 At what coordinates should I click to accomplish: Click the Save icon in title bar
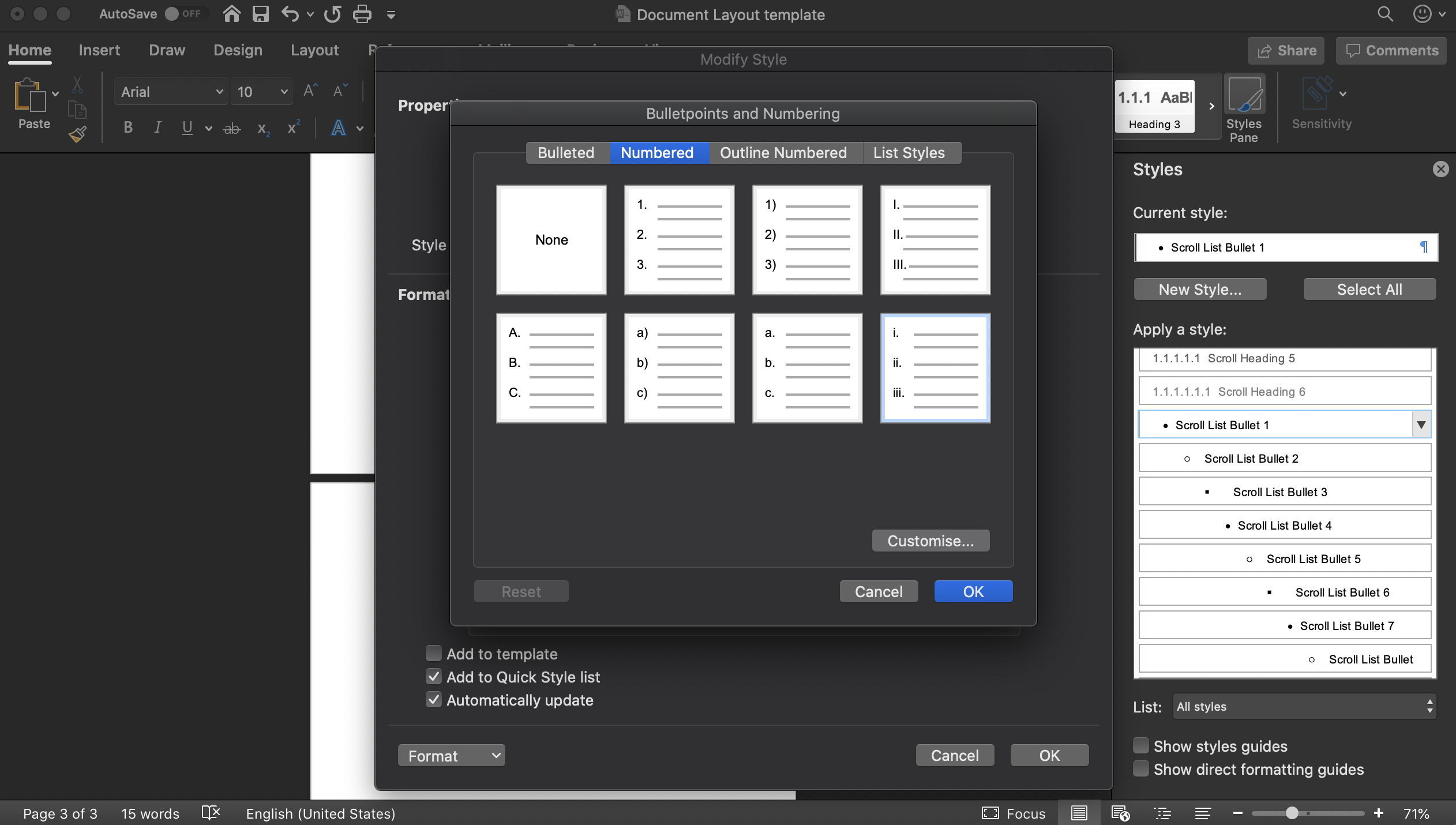pyautogui.click(x=261, y=14)
